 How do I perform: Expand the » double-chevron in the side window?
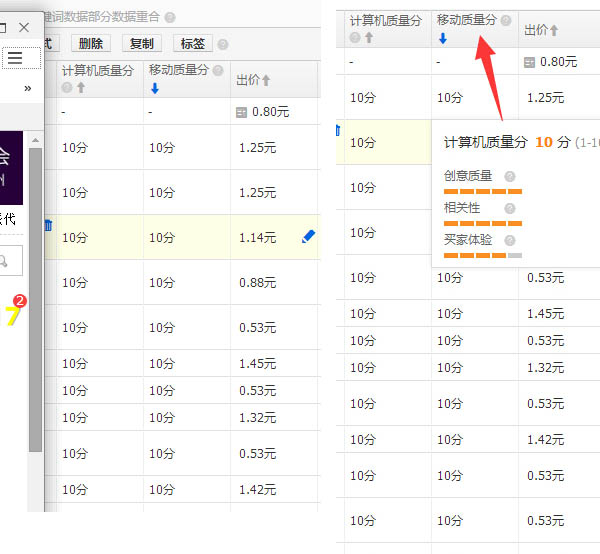tap(28, 88)
